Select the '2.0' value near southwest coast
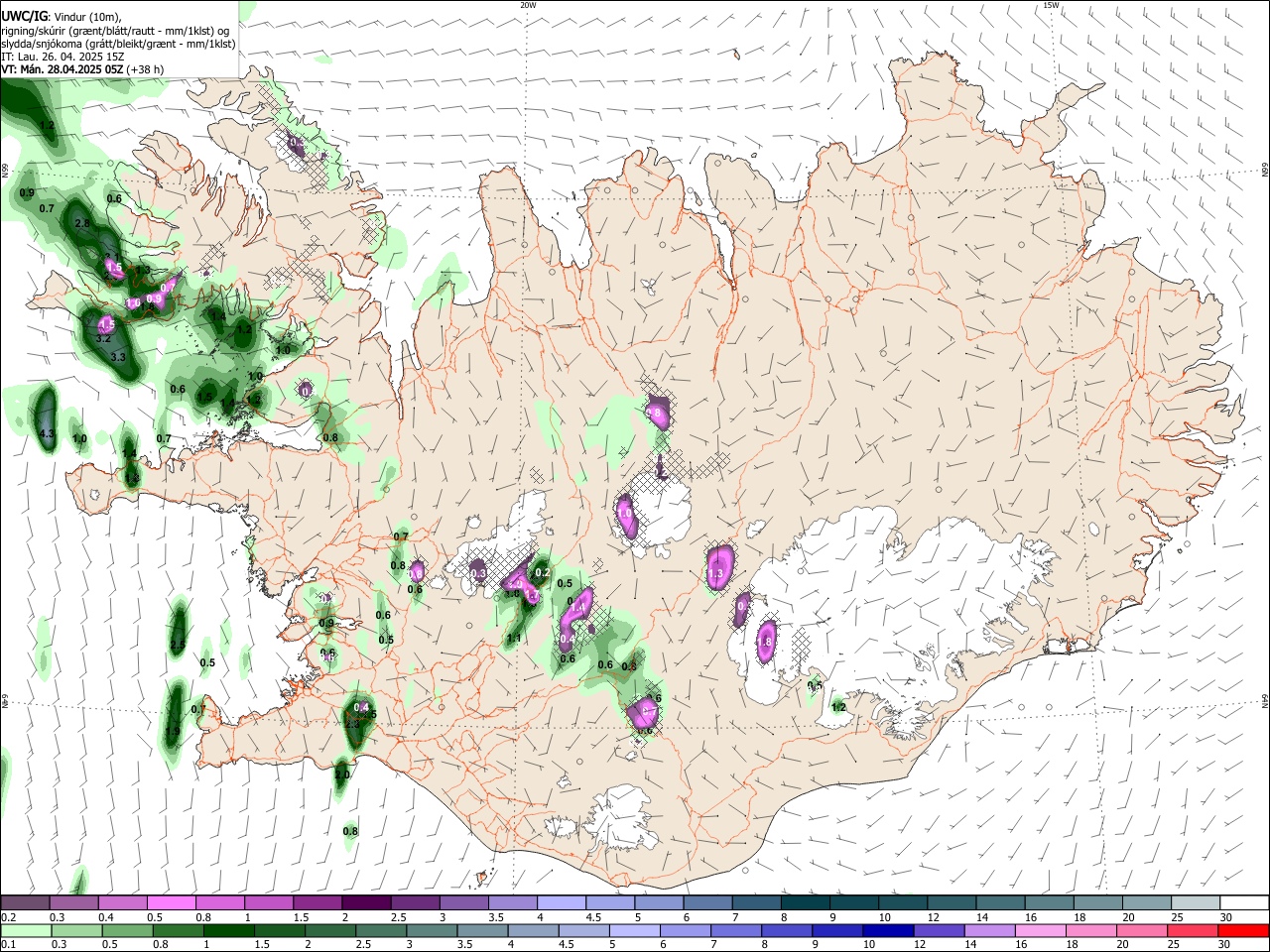 point(342,774)
